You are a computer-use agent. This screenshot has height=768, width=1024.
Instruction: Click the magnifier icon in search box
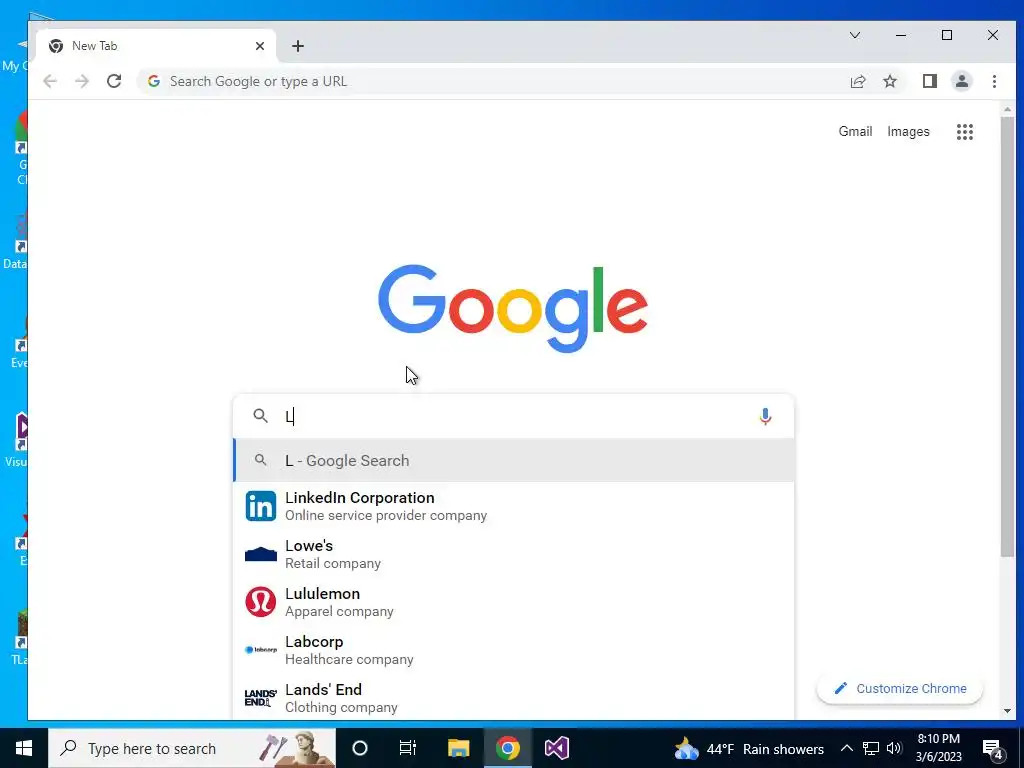point(261,416)
